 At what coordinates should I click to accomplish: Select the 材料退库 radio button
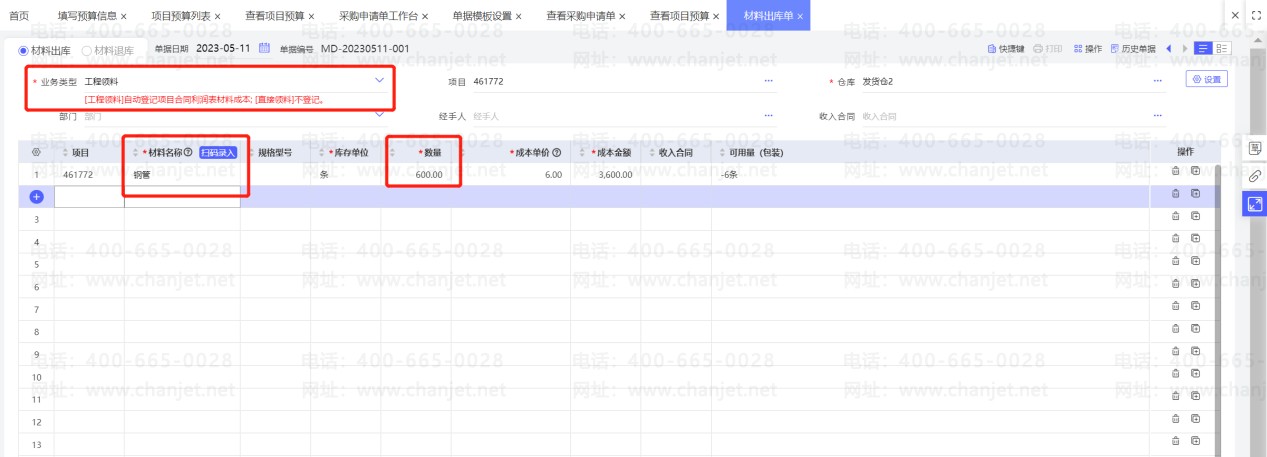pyautogui.click(x=87, y=49)
